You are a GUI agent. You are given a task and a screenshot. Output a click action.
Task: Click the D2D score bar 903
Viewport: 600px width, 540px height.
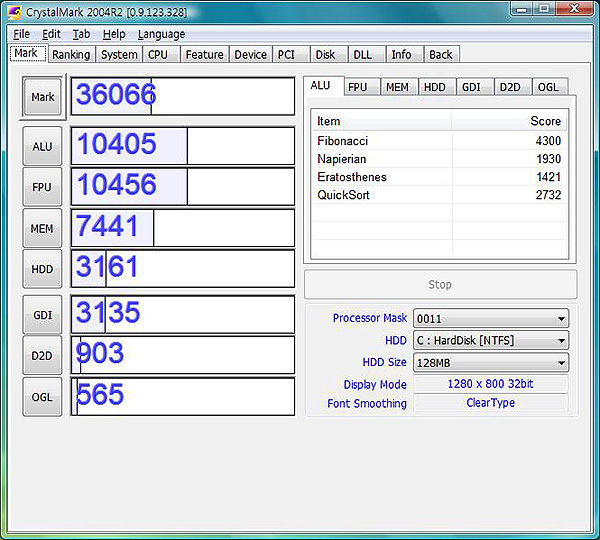(183, 355)
